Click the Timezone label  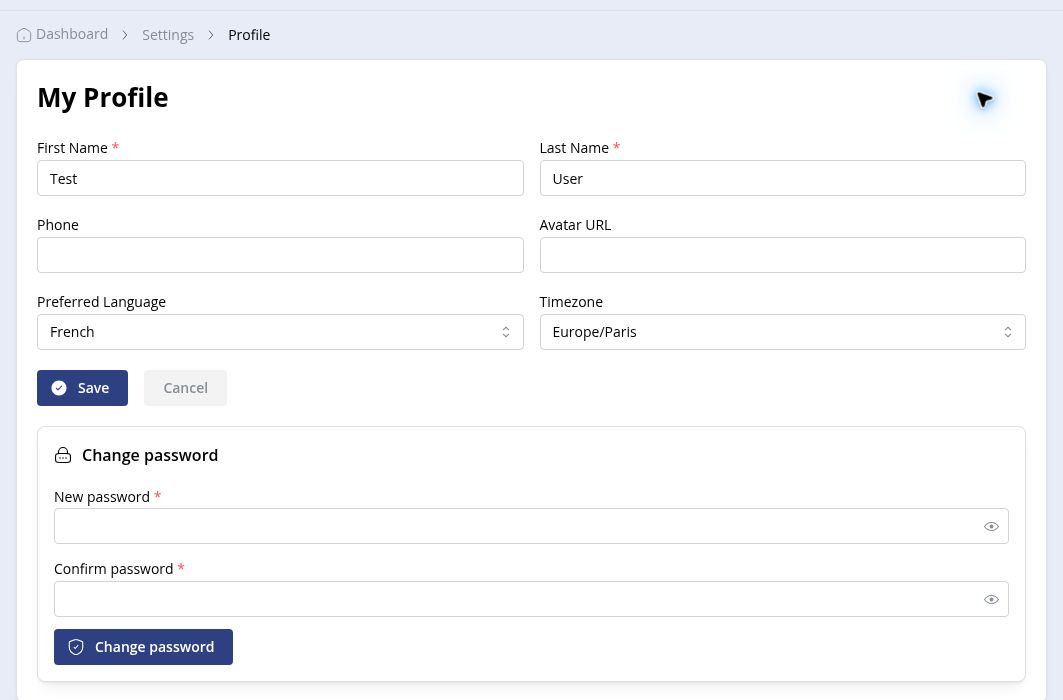click(571, 302)
